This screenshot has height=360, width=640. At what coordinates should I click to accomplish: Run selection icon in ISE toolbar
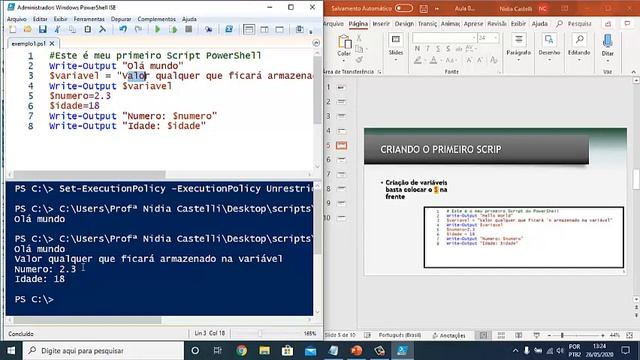pyautogui.click(x=173, y=29)
